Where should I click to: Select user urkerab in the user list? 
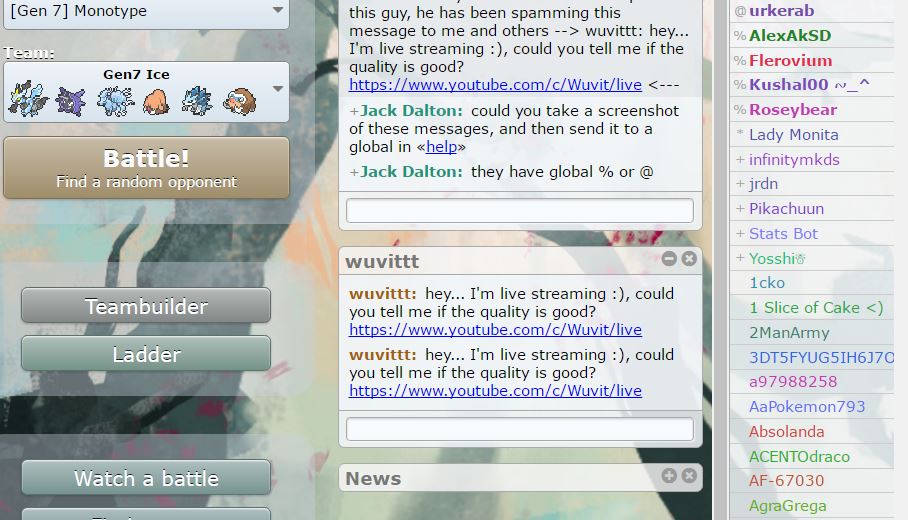click(812, 10)
